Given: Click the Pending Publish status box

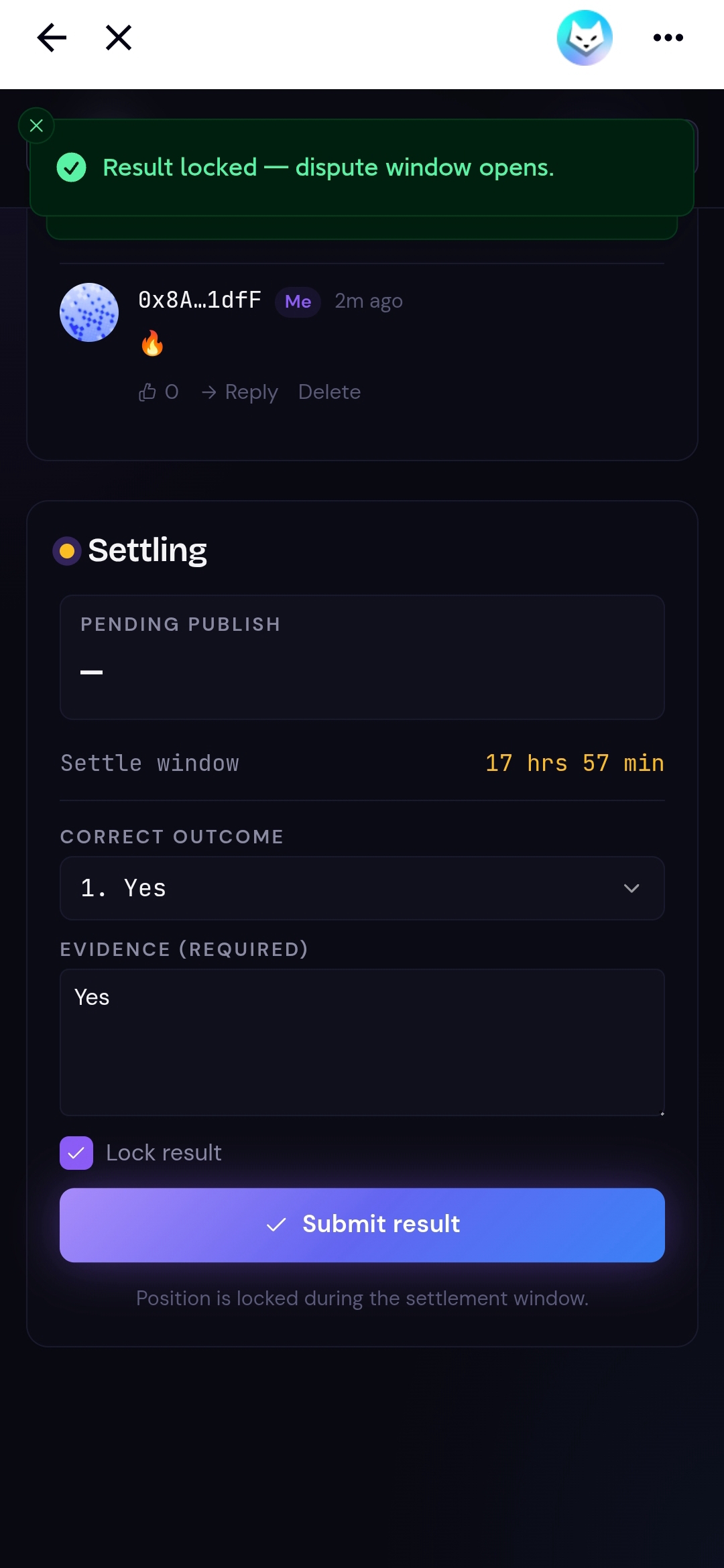Looking at the screenshot, I should [x=362, y=657].
